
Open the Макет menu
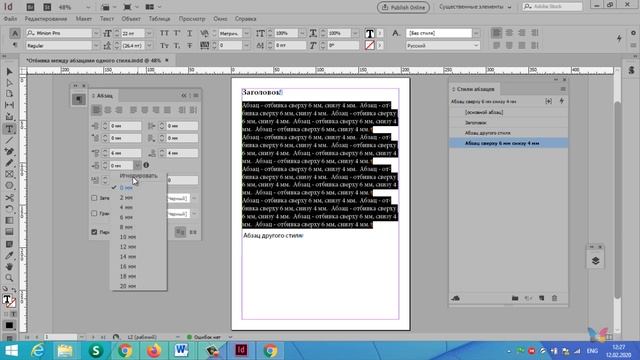84,19
